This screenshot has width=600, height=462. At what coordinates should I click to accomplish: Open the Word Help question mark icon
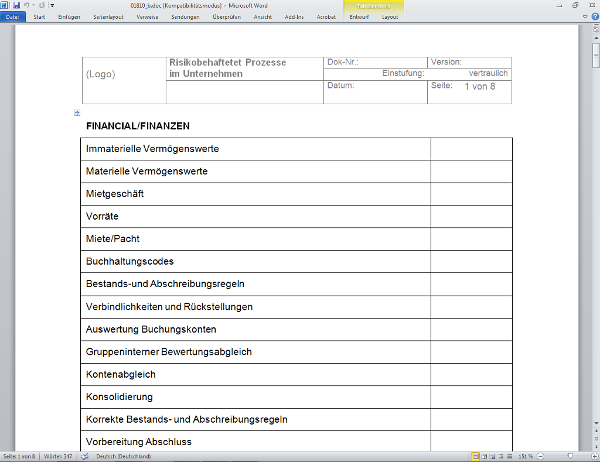pyautogui.click(x=593, y=17)
